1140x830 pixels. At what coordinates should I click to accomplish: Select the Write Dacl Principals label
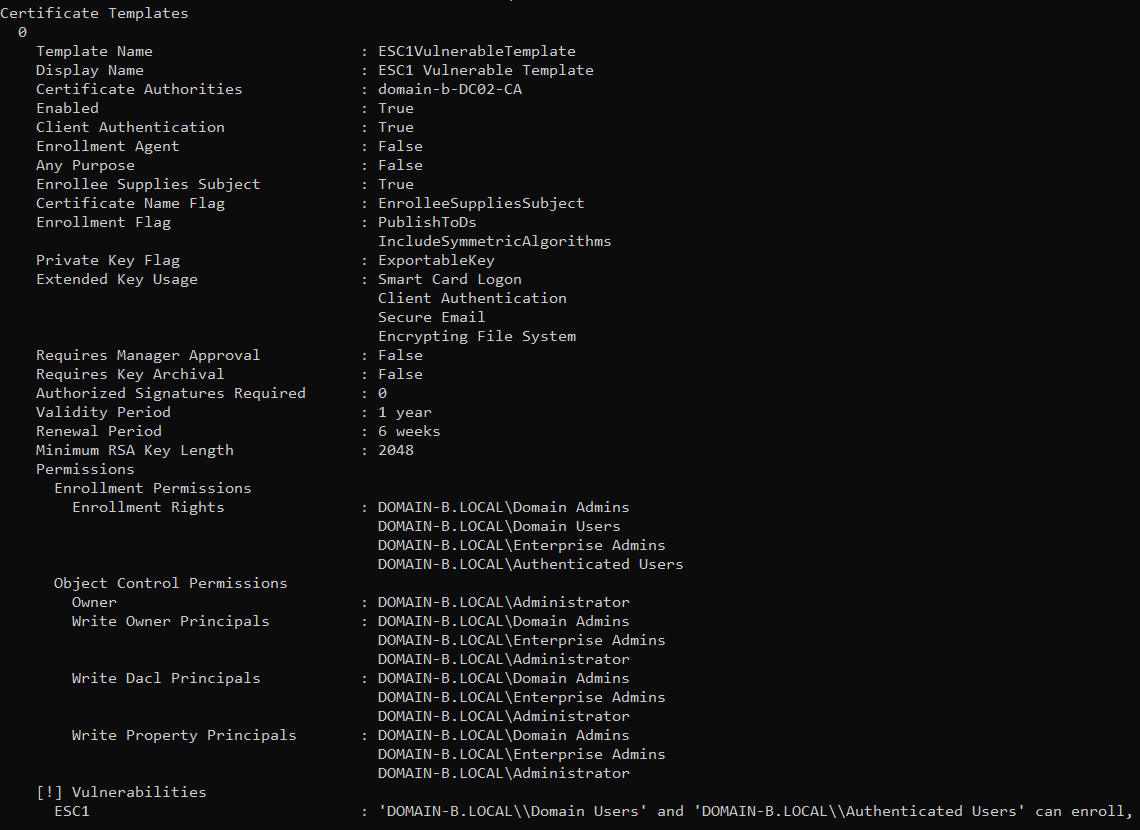click(x=166, y=678)
